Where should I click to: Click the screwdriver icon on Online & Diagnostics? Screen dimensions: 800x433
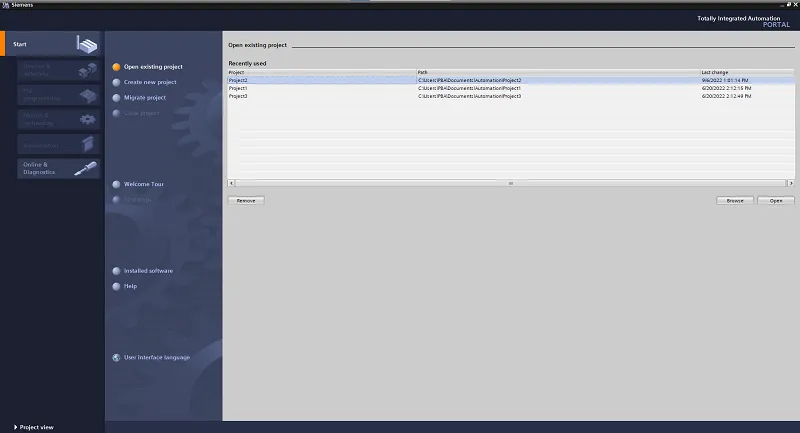[85, 168]
